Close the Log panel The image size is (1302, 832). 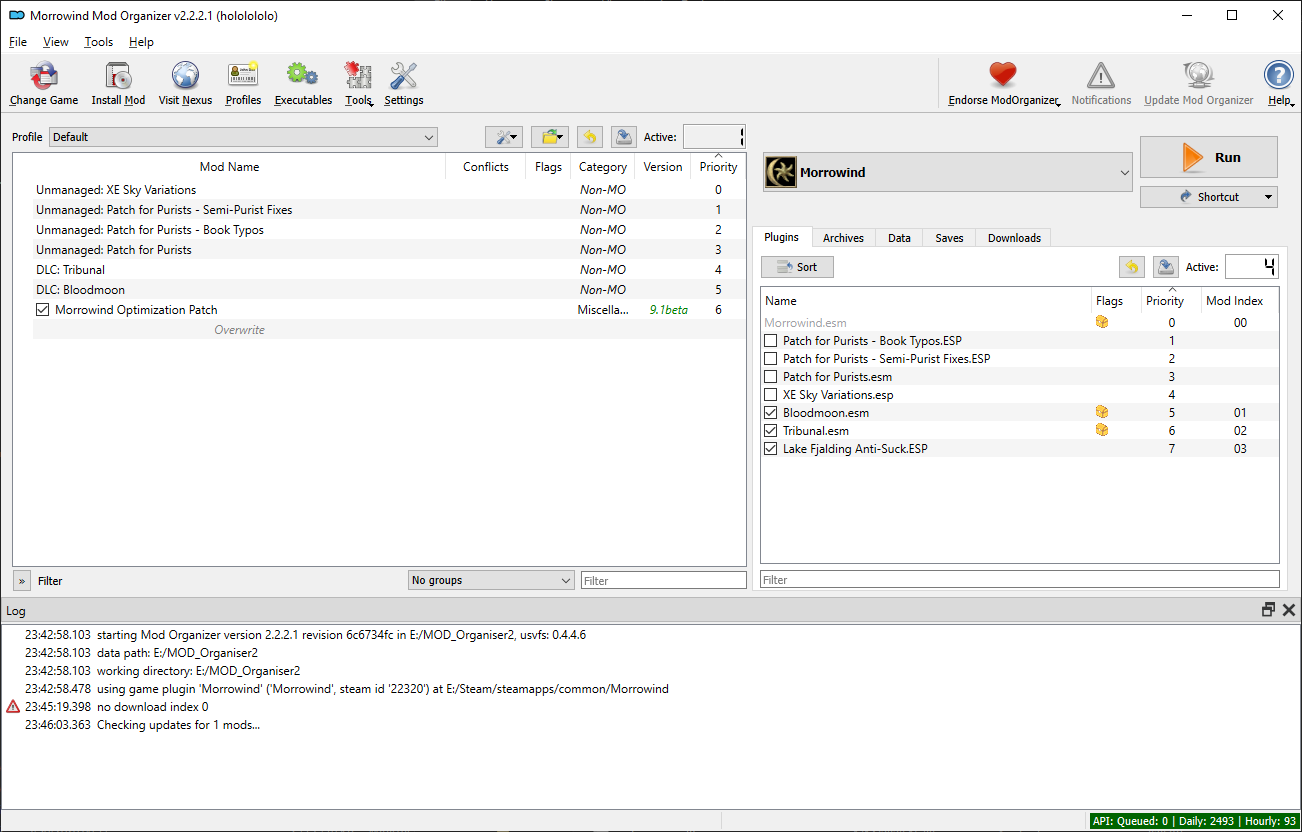[x=1289, y=610]
